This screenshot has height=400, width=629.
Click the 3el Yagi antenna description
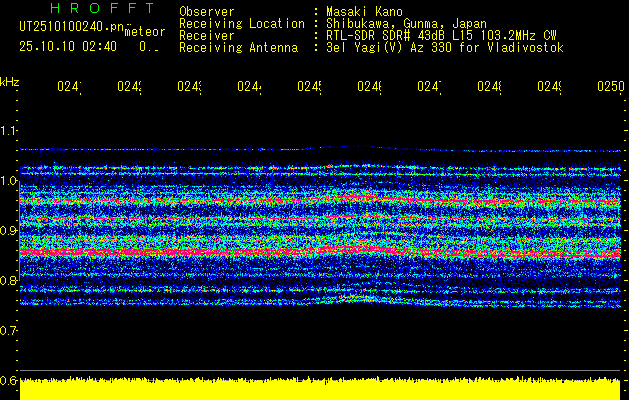point(444,47)
